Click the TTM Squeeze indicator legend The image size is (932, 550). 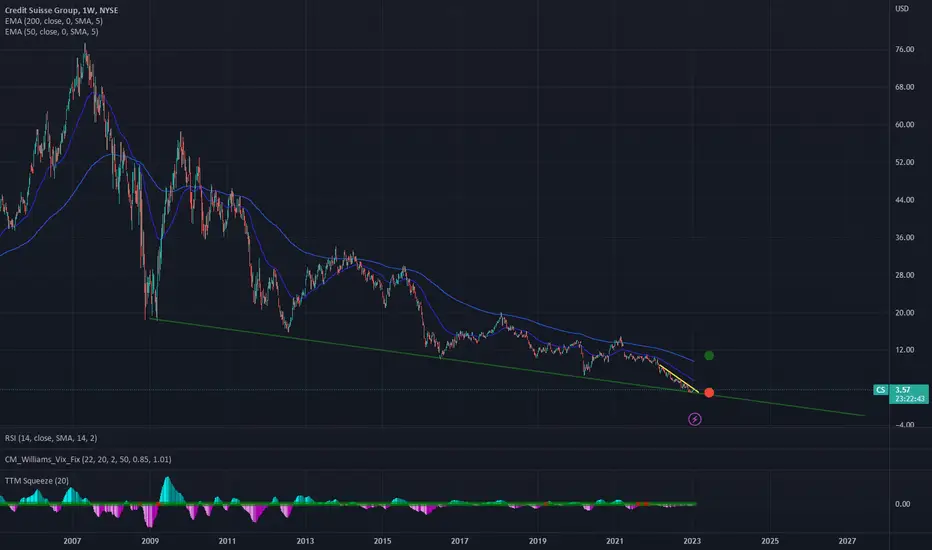[36, 480]
